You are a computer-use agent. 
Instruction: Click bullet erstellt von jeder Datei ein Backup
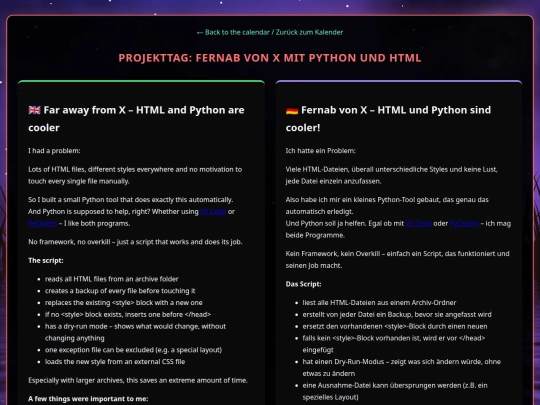click(x=397, y=314)
